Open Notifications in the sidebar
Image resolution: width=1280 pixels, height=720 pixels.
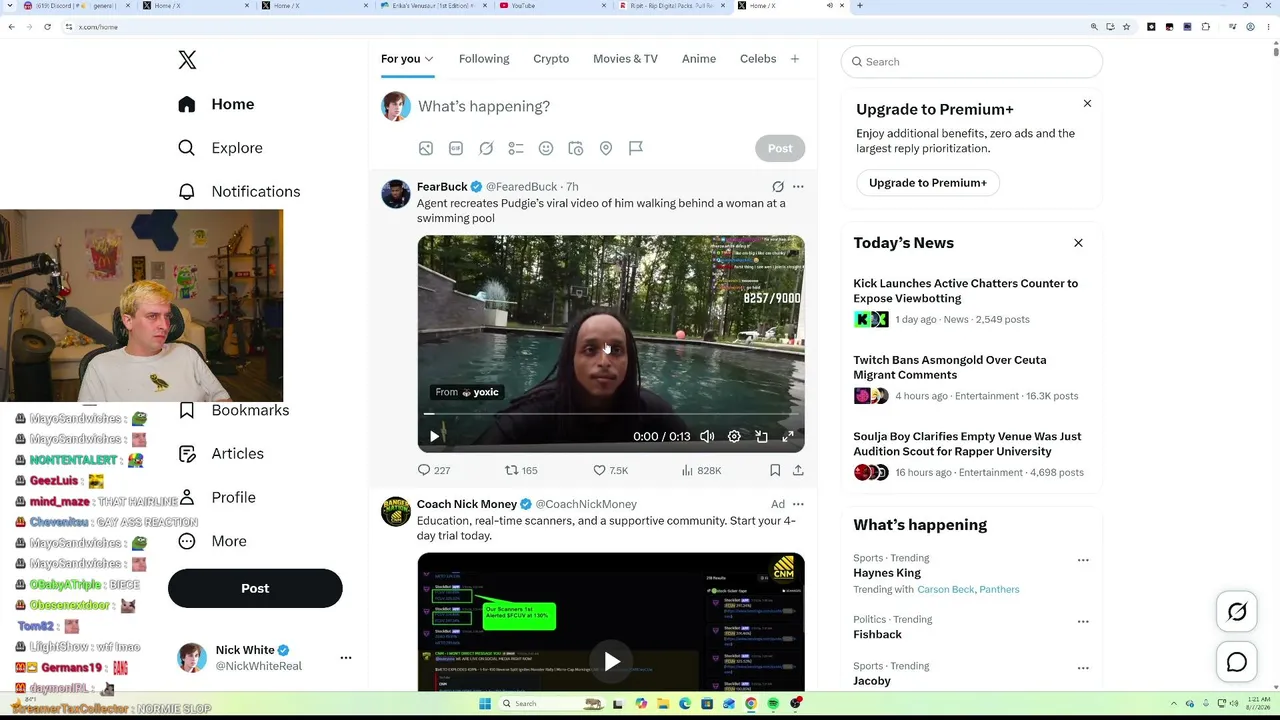coord(238,191)
